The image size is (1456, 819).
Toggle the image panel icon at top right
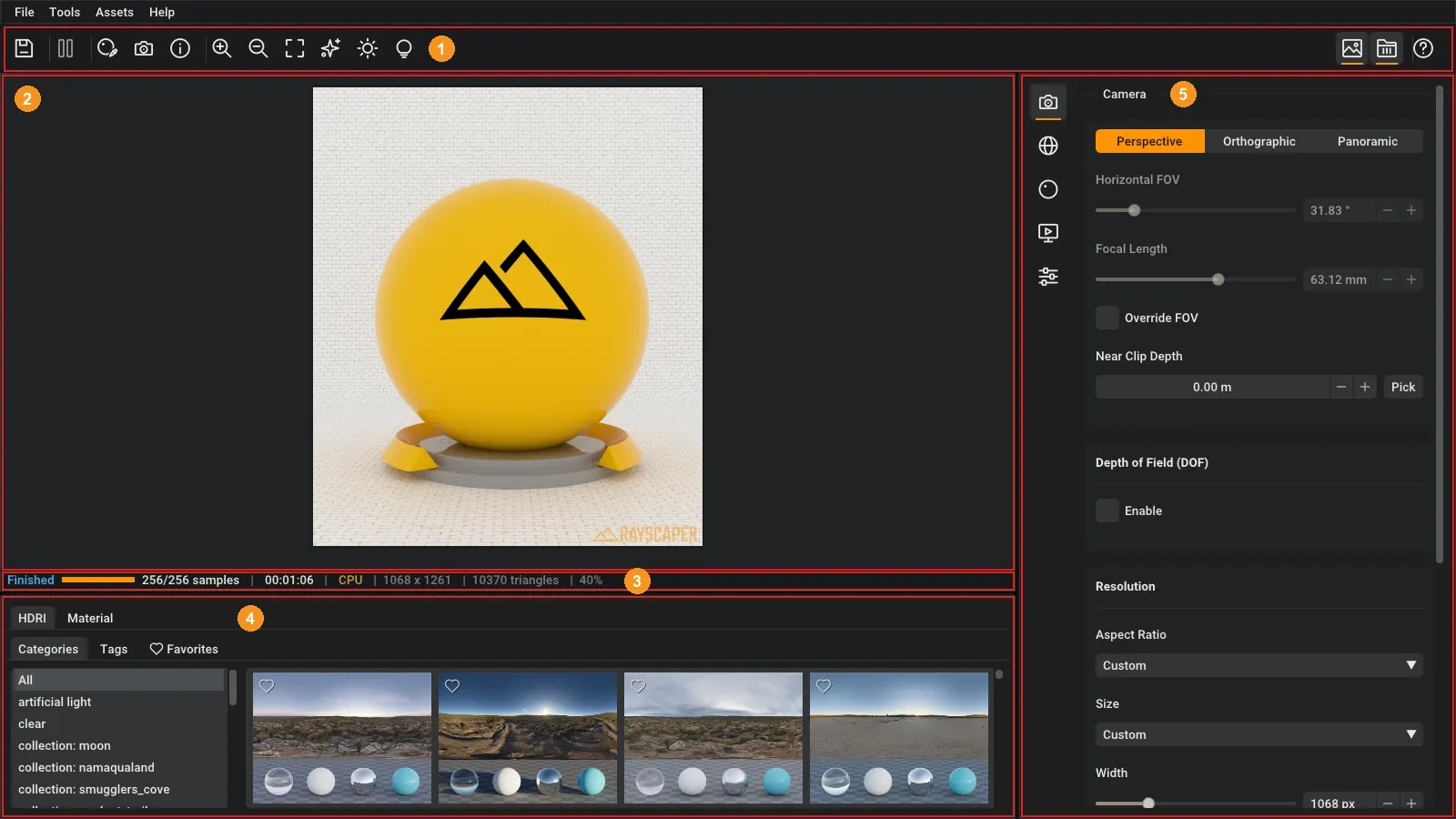(1352, 48)
